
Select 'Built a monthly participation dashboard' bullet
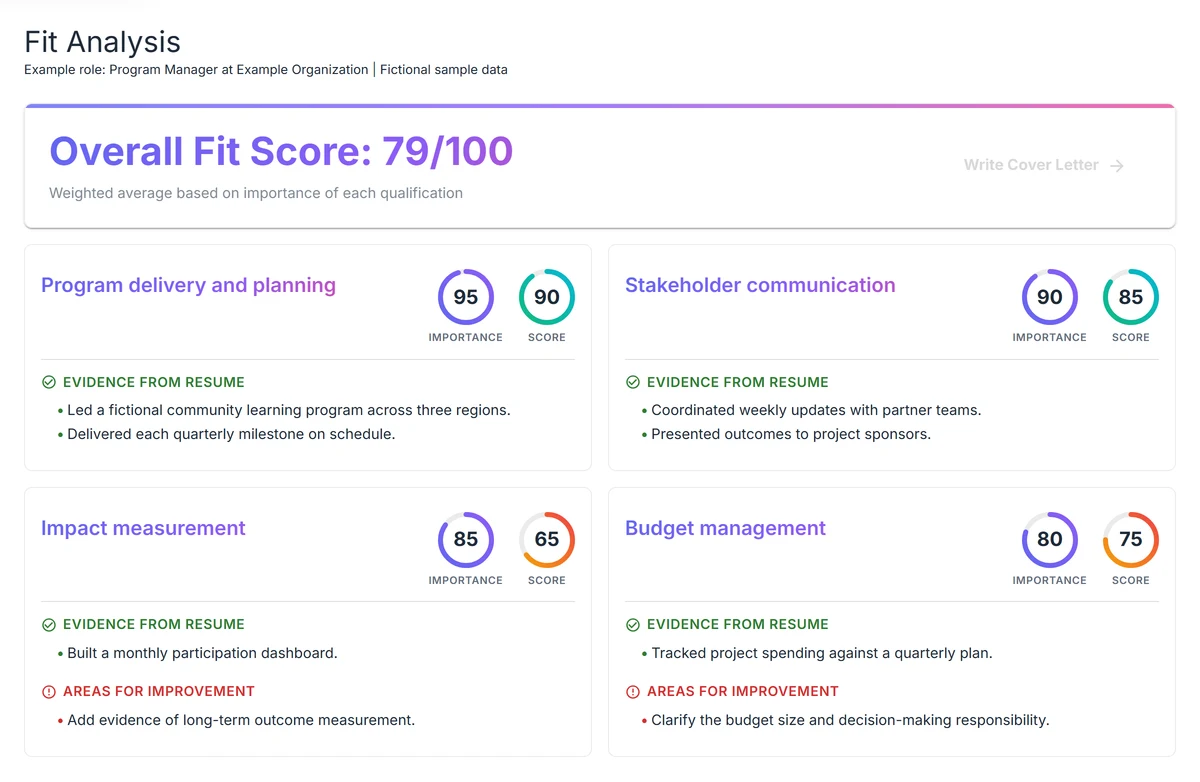[x=202, y=653]
